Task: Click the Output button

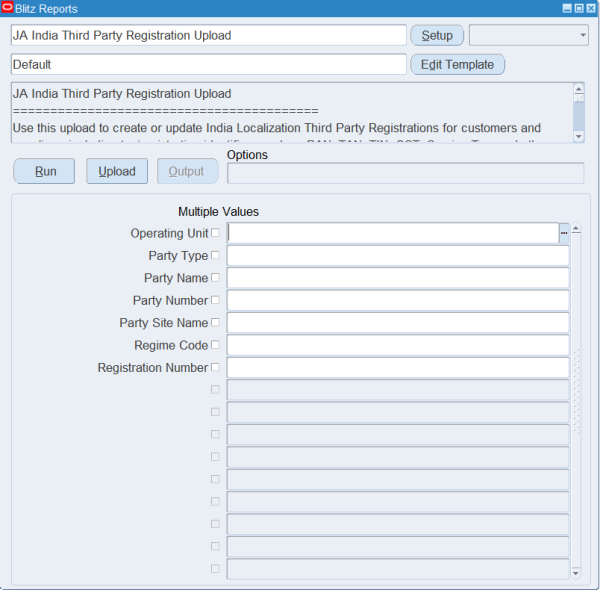Action: [188, 171]
